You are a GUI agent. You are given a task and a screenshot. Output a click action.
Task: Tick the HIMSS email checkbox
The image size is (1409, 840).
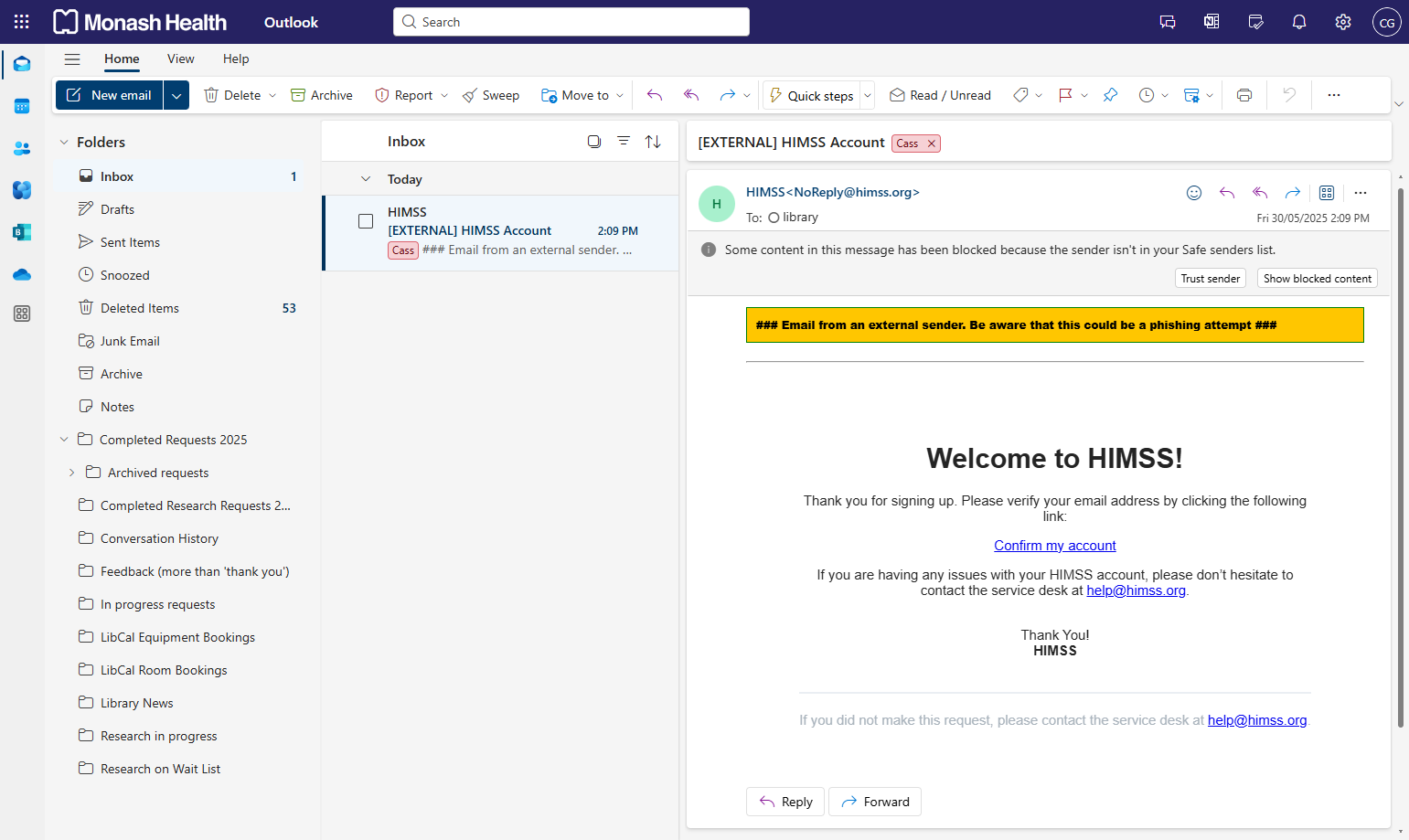click(x=366, y=221)
